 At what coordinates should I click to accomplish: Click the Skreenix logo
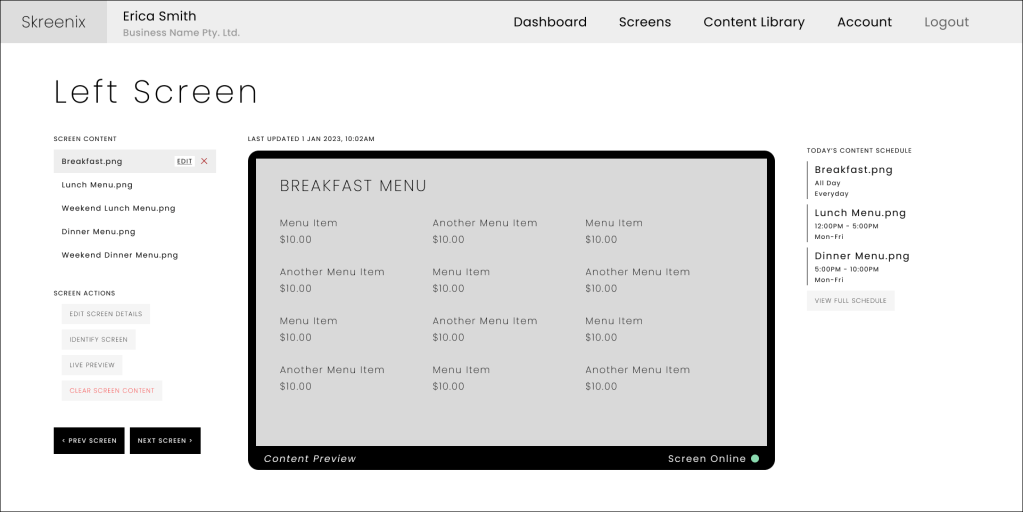54,22
